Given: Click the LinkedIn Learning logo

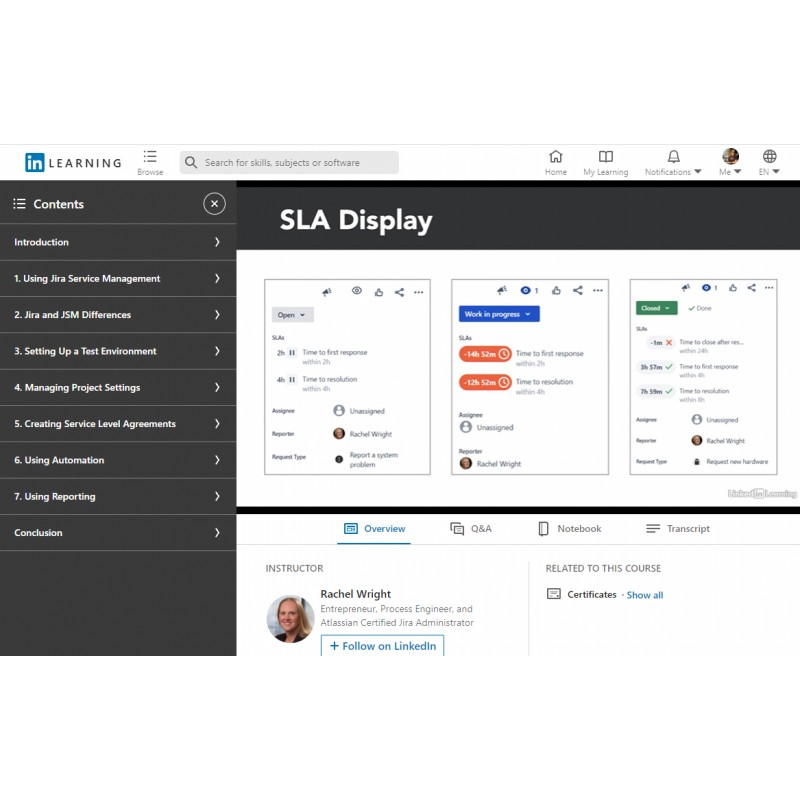Looking at the screenshot, I should tap(73, 163).
